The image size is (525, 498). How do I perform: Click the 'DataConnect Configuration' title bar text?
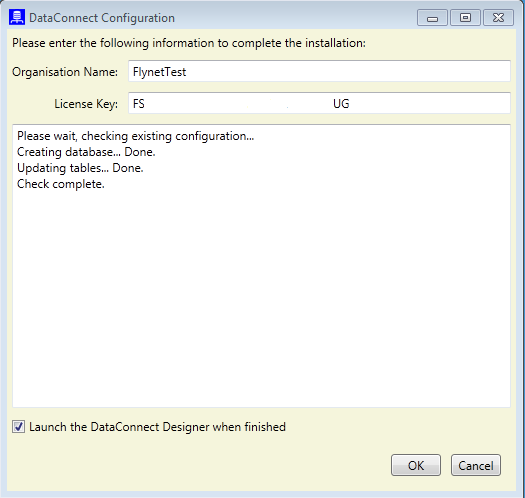(102, 18)
